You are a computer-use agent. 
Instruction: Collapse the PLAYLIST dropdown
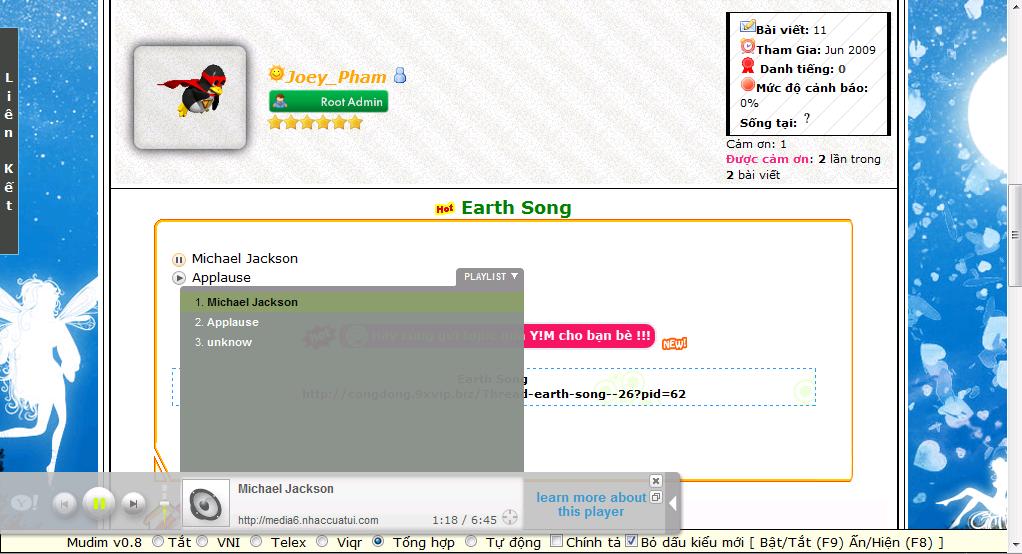[x=490, y=277]
